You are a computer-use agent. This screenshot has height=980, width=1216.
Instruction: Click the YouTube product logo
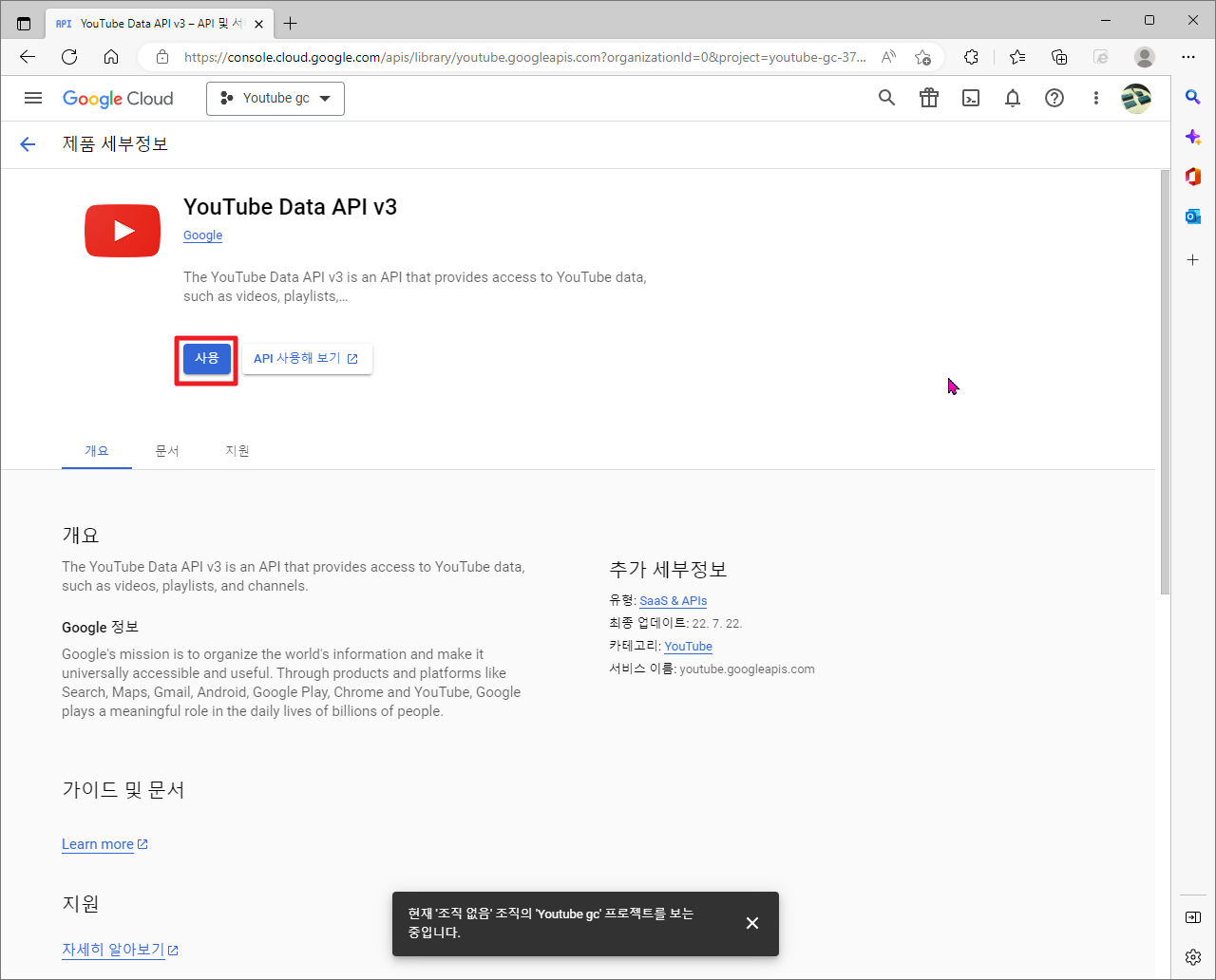pos(123,231)
